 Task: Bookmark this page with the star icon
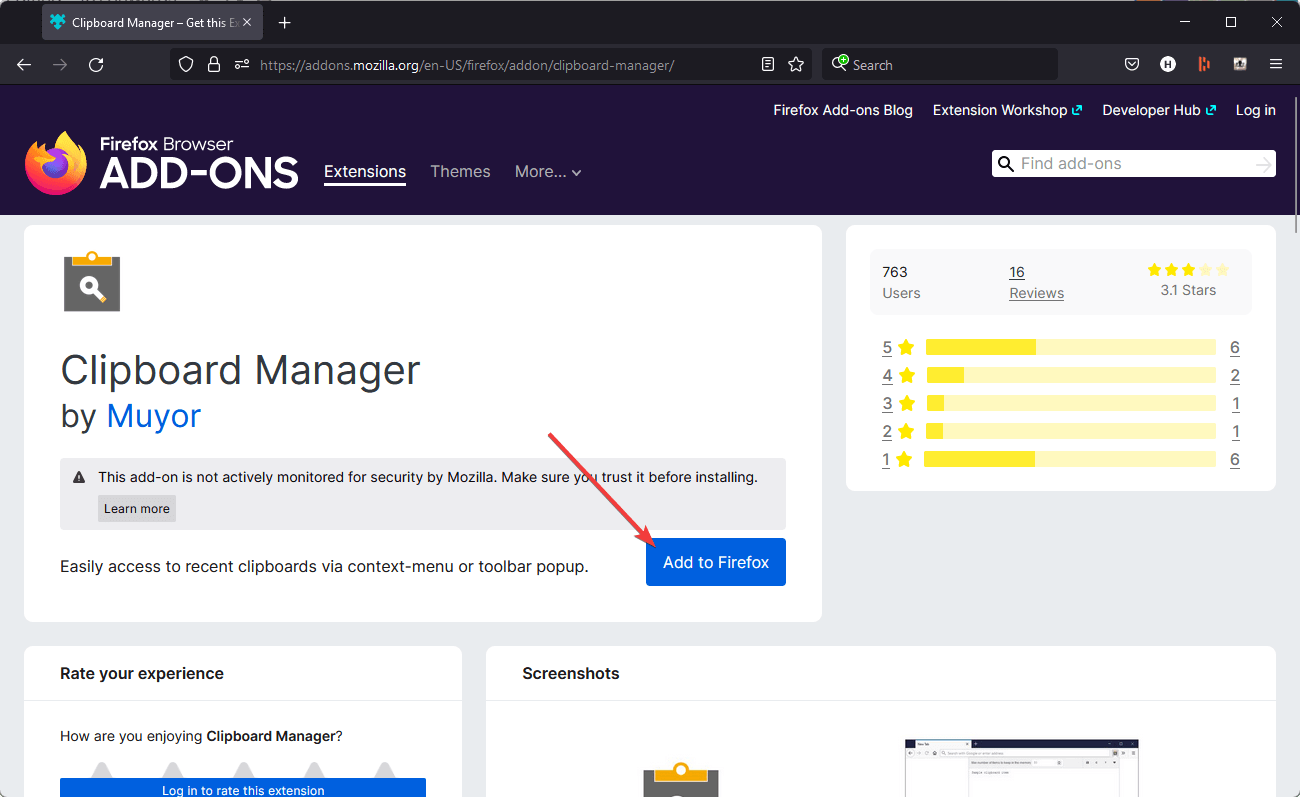pos(796,64)
